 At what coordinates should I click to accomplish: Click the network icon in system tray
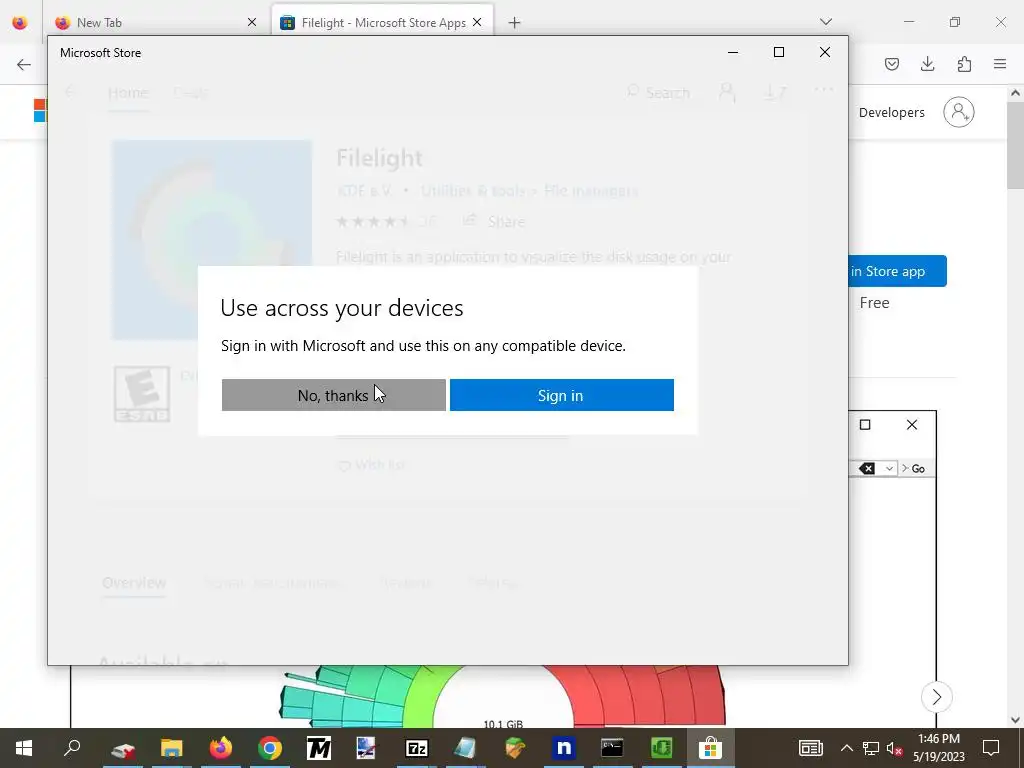tap(871, 748)
